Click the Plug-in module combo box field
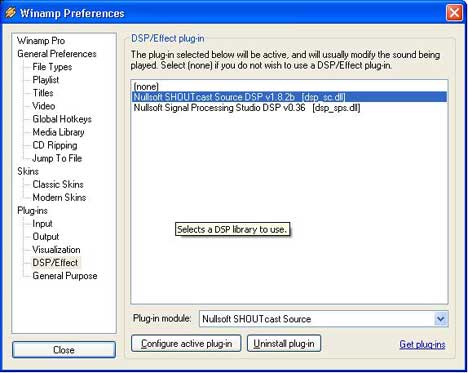Screen dimensions: 468x373 coord(323,319)
